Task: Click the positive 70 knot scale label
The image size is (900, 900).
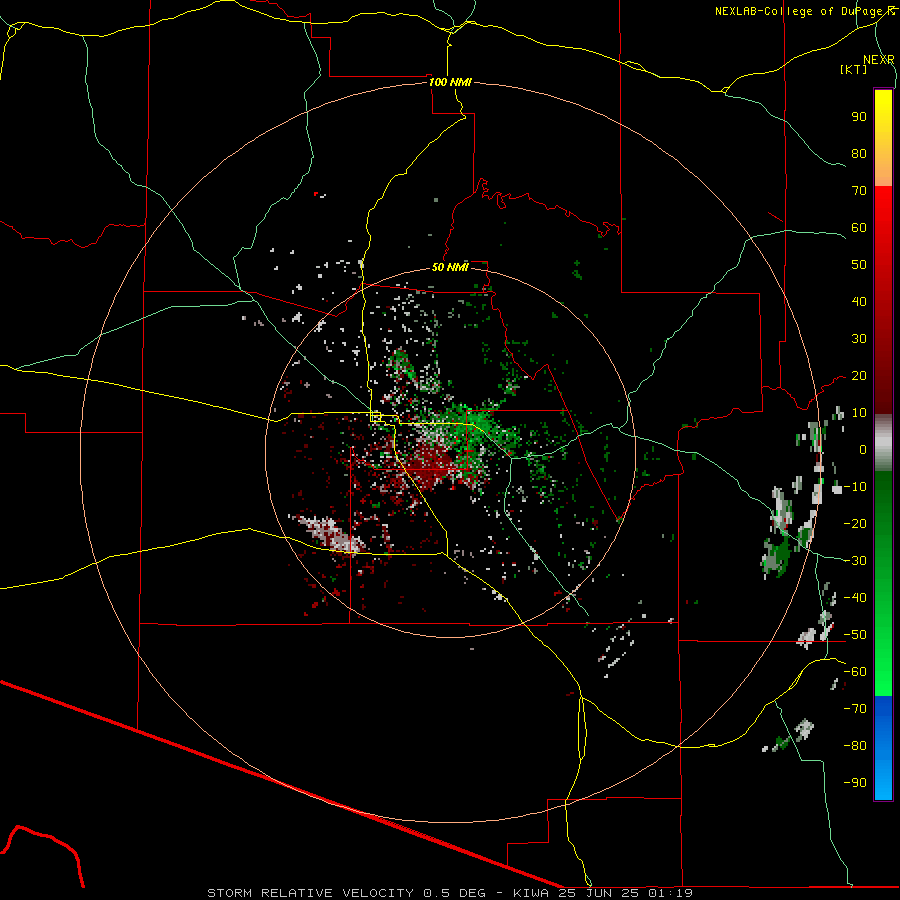Action: (x=859, y=191)
